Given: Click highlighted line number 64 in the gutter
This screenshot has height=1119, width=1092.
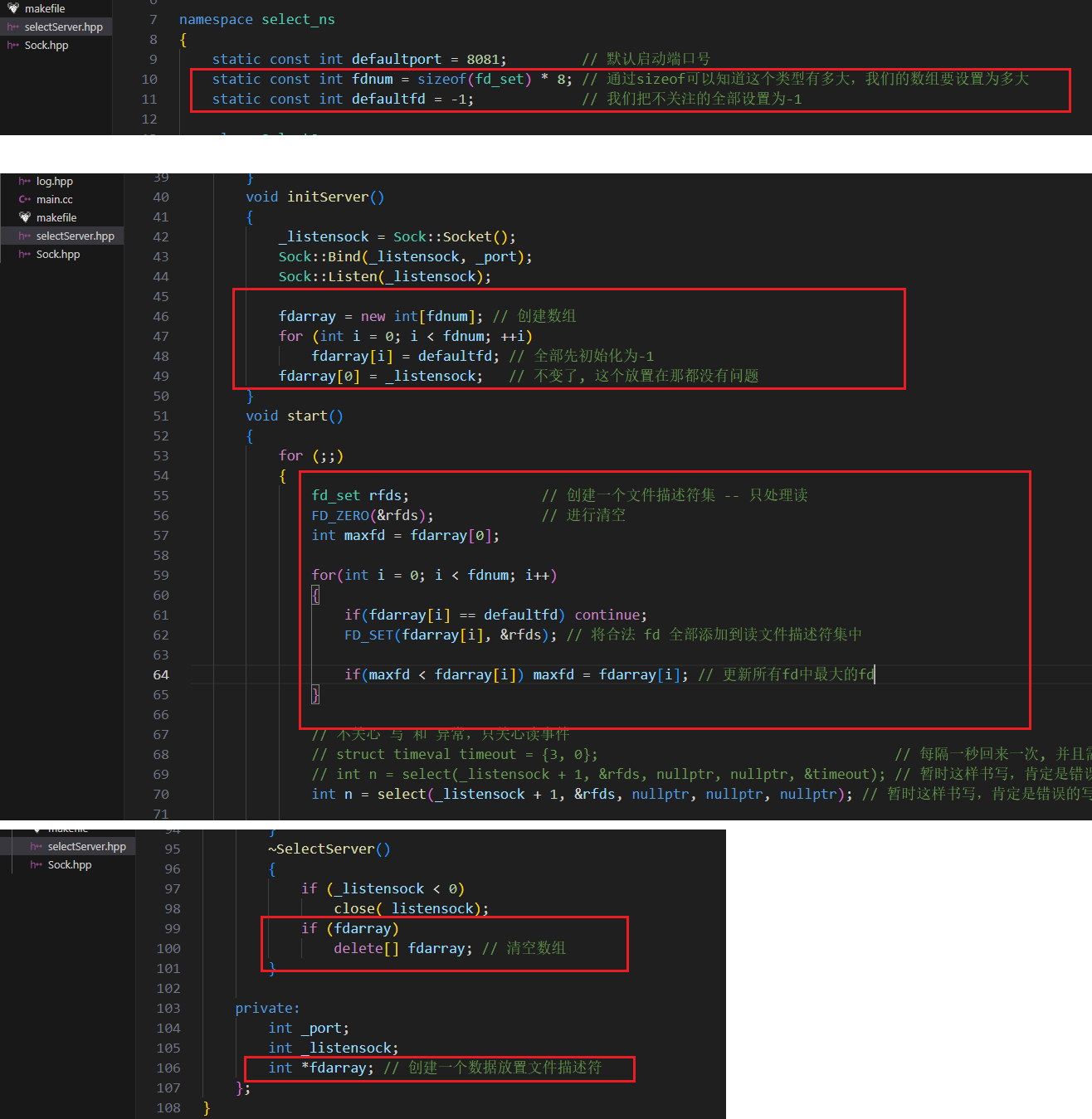Looking at the screenshot, I should (x=161, y=674).
